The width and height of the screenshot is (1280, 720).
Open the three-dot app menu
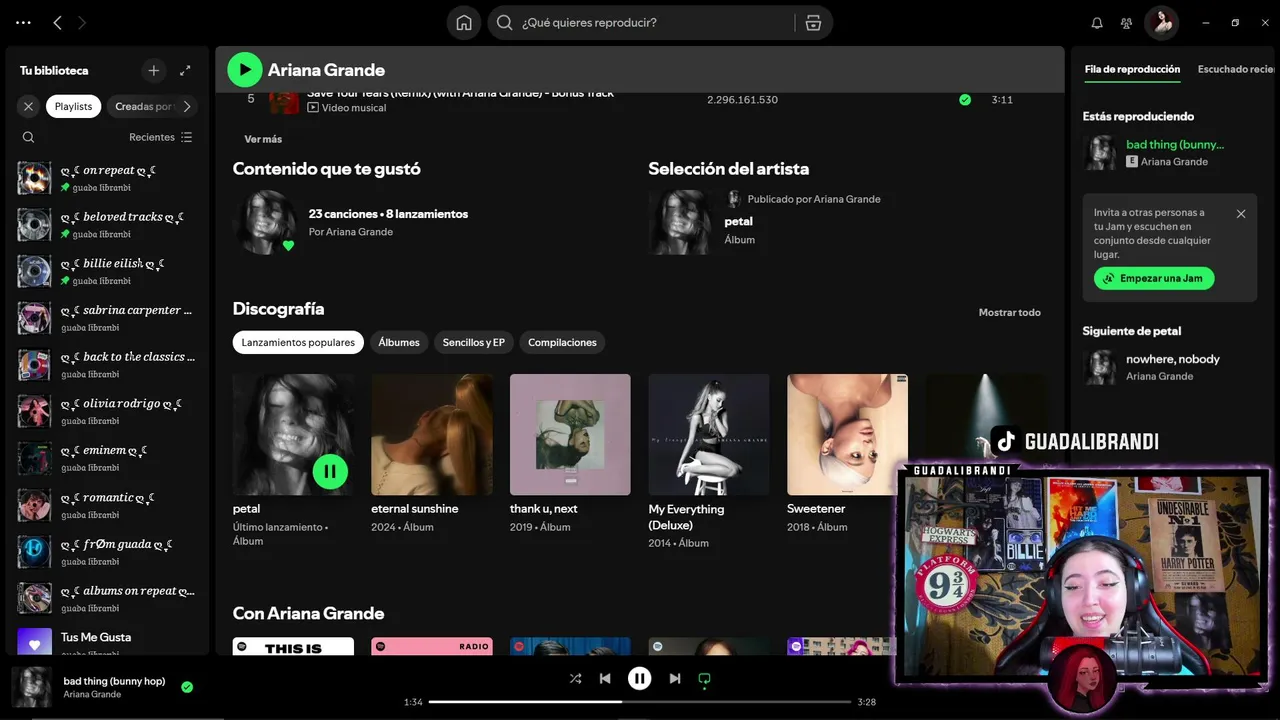24,22
